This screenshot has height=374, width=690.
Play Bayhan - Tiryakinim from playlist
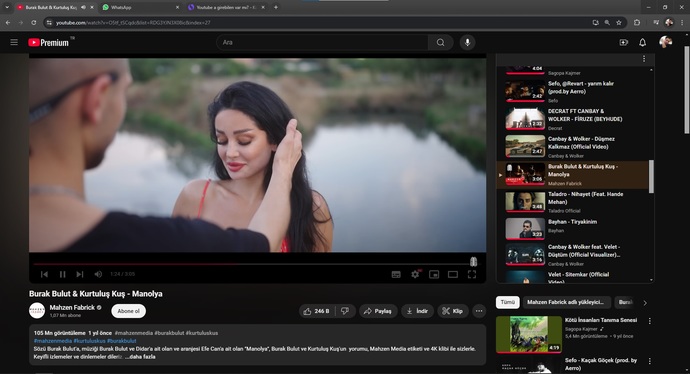[x=572, y=229]
